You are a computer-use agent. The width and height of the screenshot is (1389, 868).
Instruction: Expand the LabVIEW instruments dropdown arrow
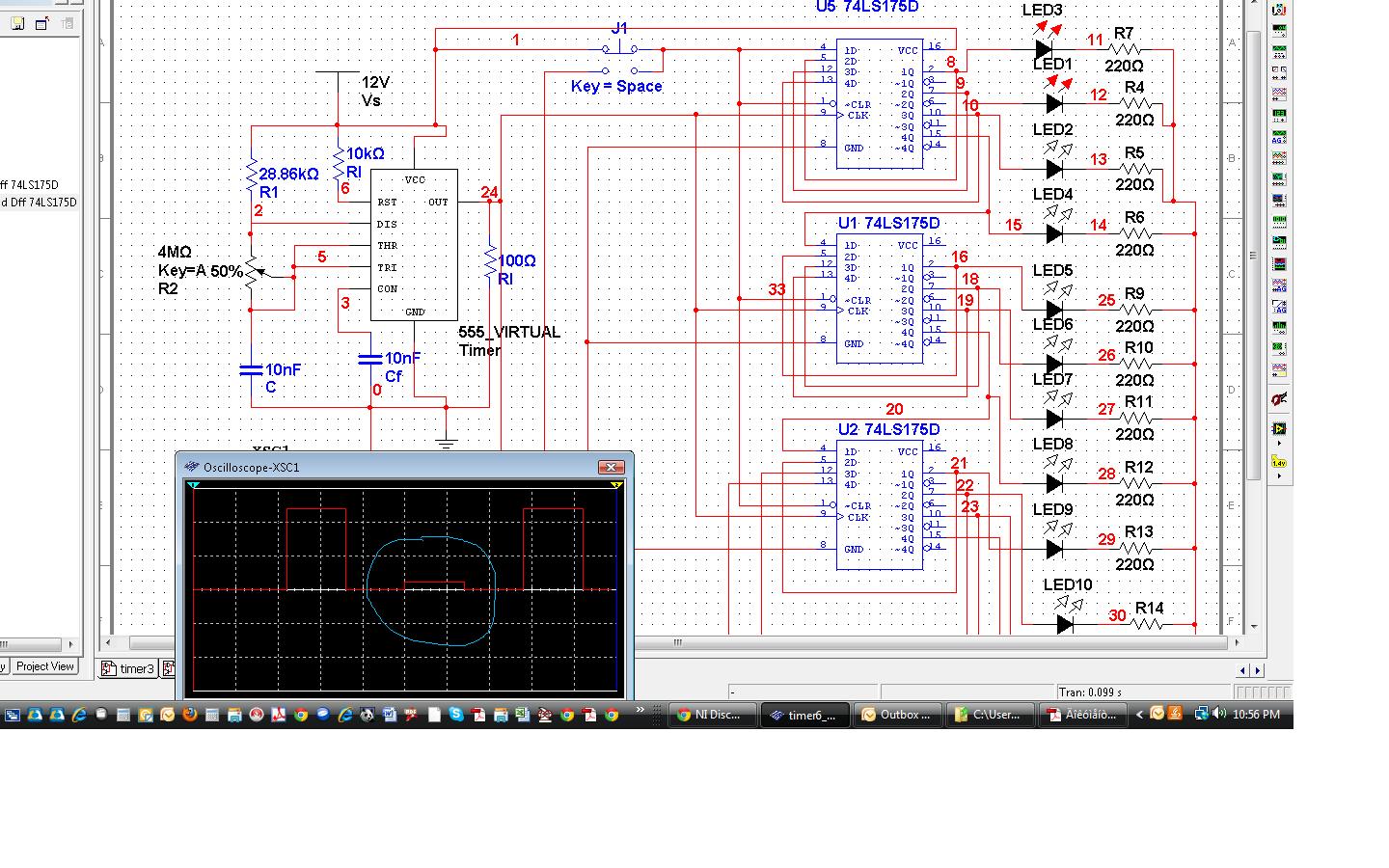(x=1279, y=444)
